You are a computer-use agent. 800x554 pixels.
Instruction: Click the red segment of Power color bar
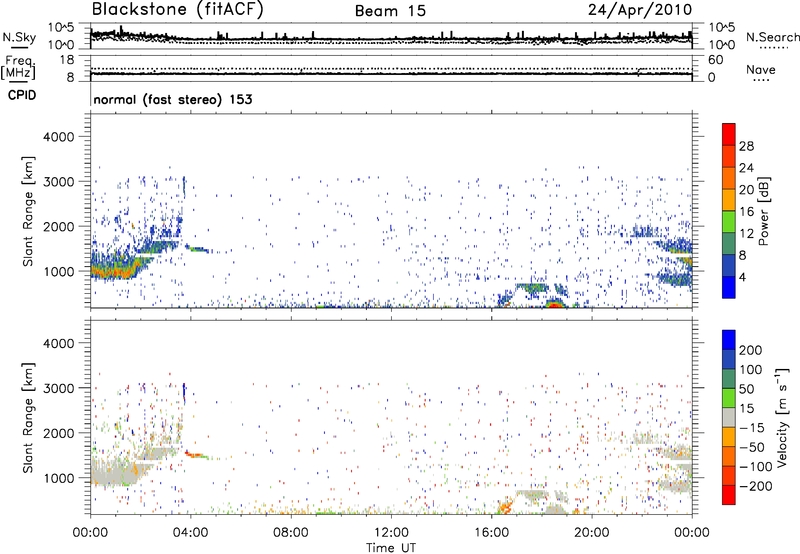point(729,134)
